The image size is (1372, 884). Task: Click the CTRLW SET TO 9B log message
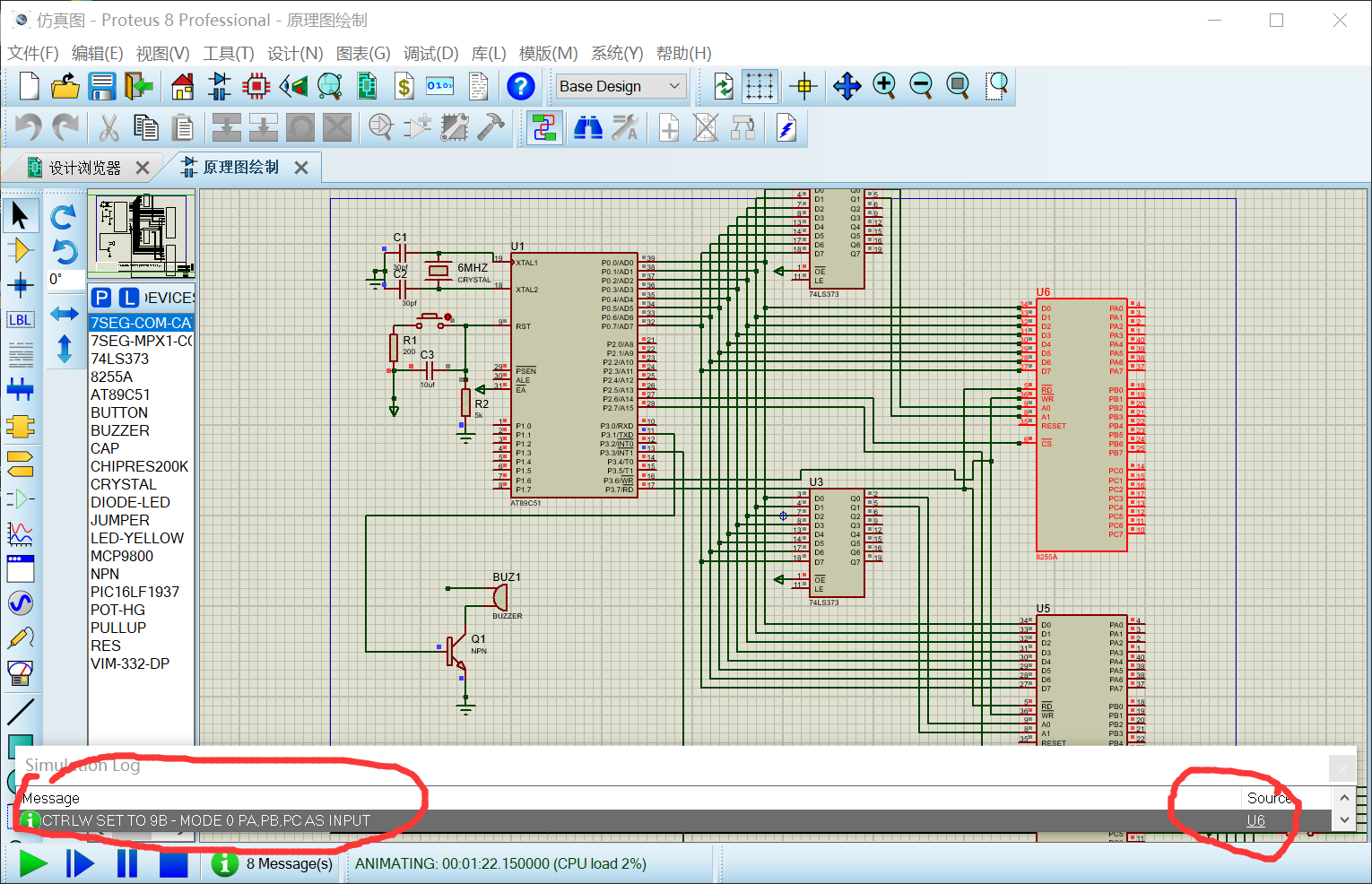point(206,820)
